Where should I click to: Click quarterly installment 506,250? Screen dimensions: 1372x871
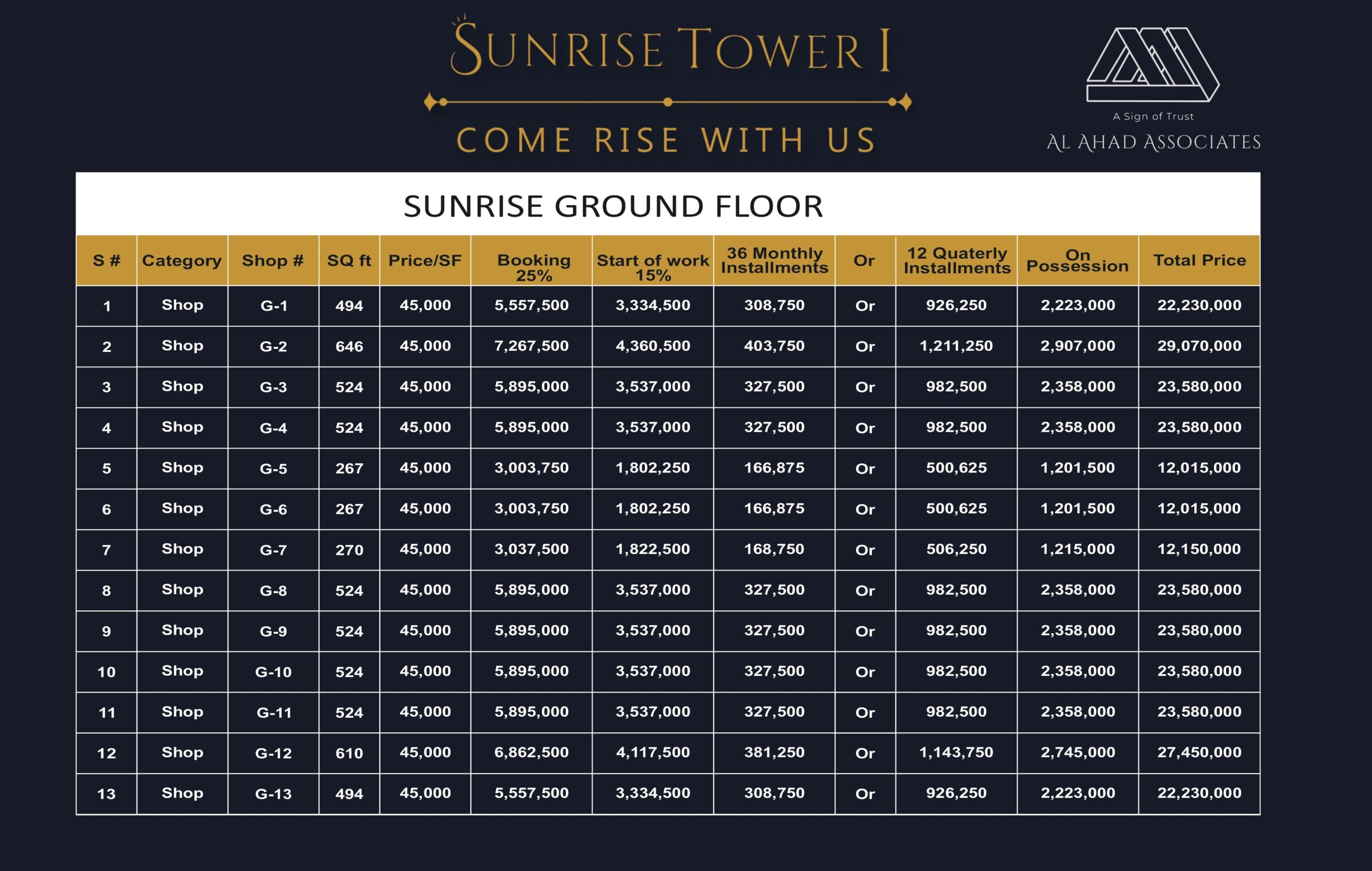tap(956, 549)
